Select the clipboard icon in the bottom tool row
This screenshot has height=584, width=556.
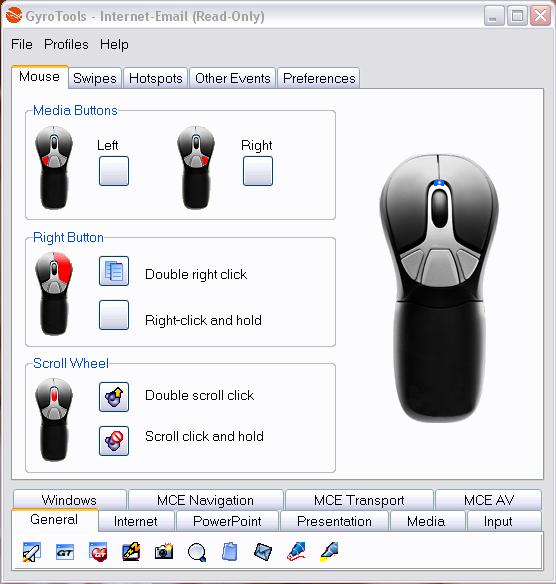coord(230,552)
